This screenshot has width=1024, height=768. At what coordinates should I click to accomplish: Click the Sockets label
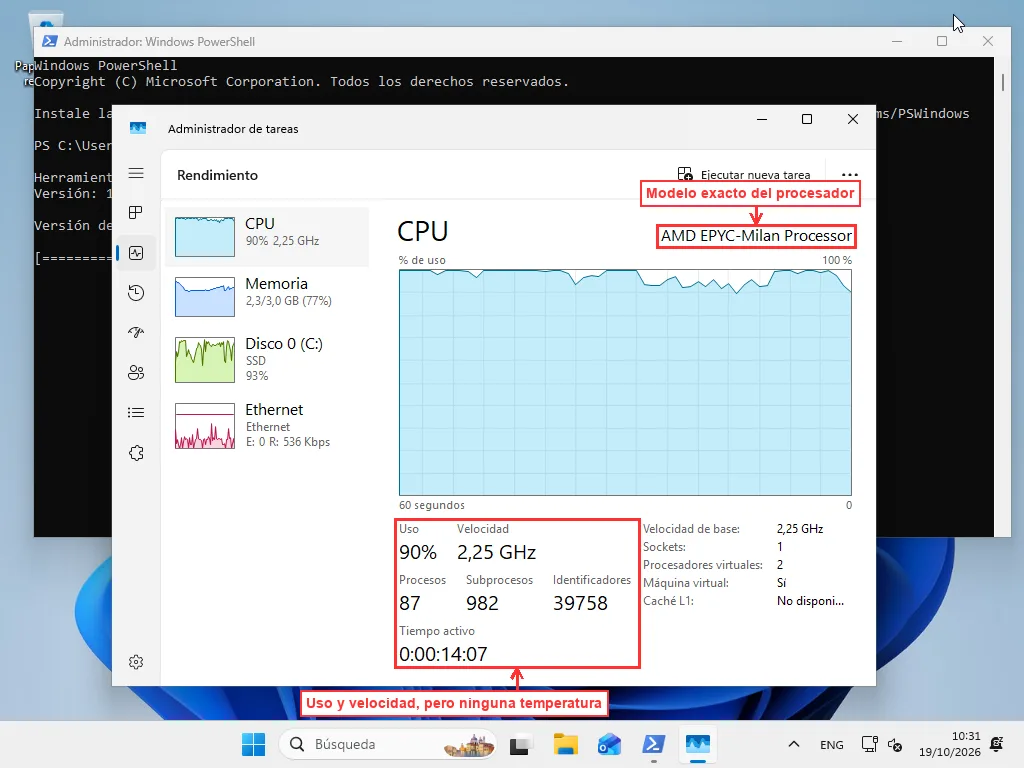coord(664,547)
